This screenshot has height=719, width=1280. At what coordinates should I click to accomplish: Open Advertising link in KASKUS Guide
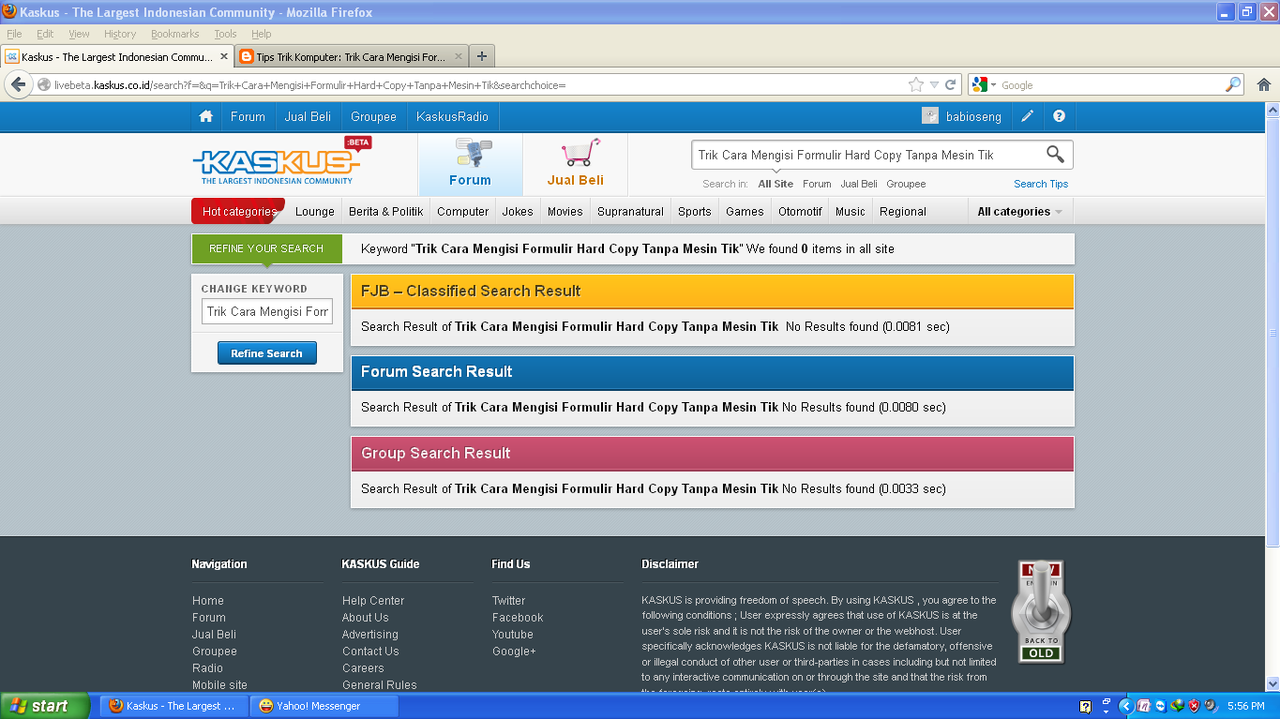coord(370,635)
